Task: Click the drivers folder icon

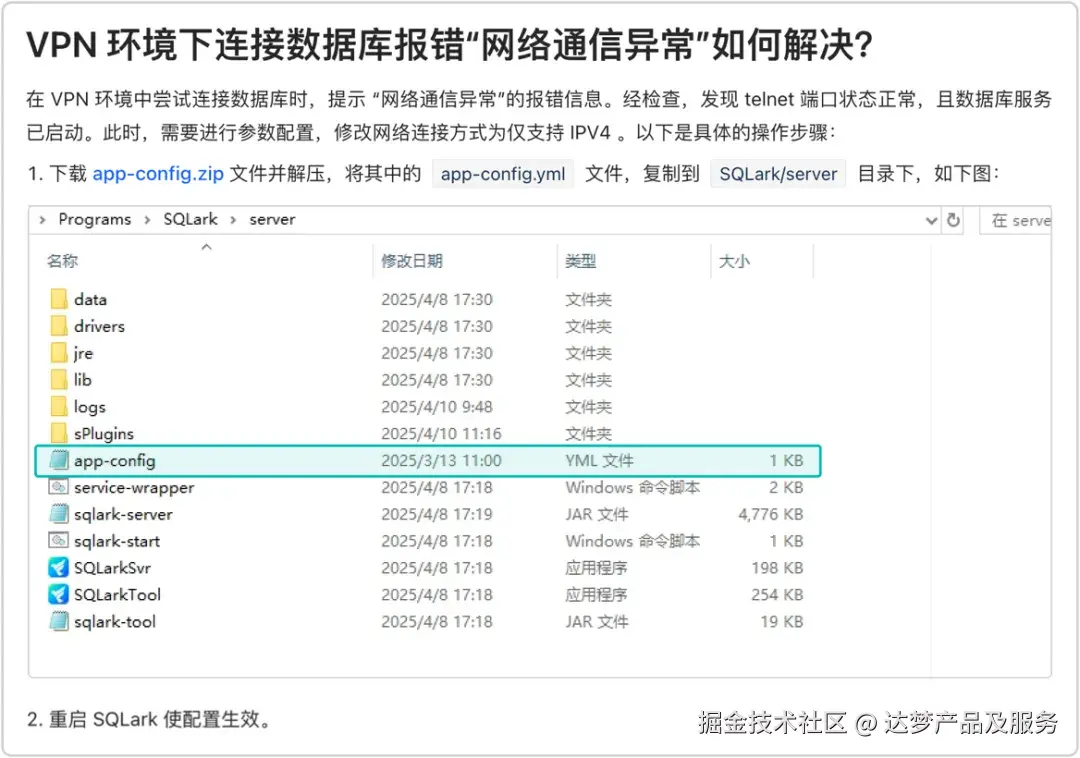Action: click(x=59, y=326)
